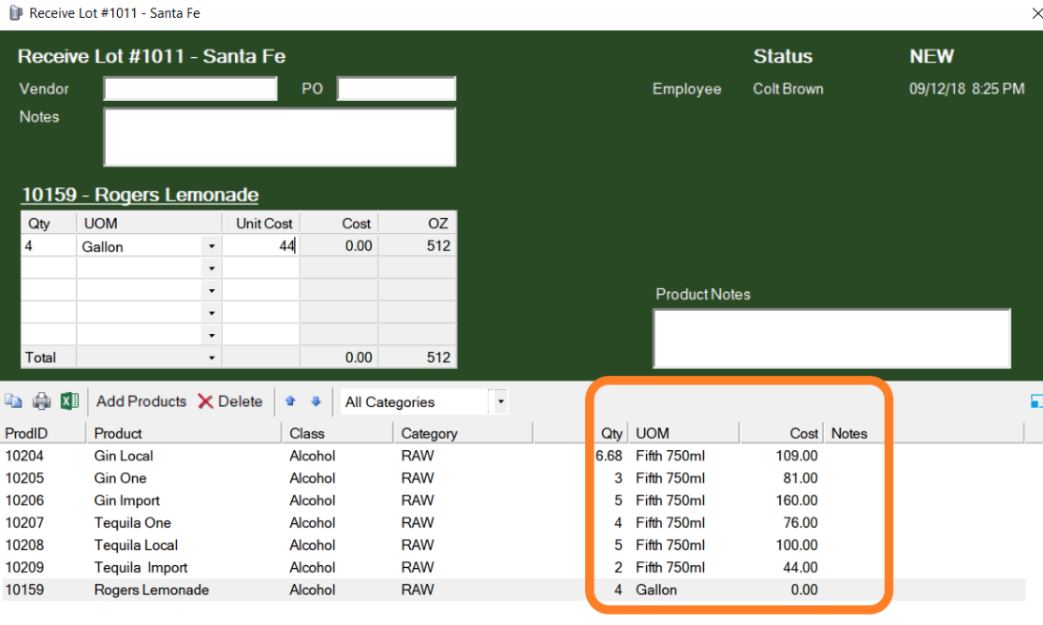This screenshot has height=625, width=1043.
Task: Click into the Vendor field
Action: point(190,88)
